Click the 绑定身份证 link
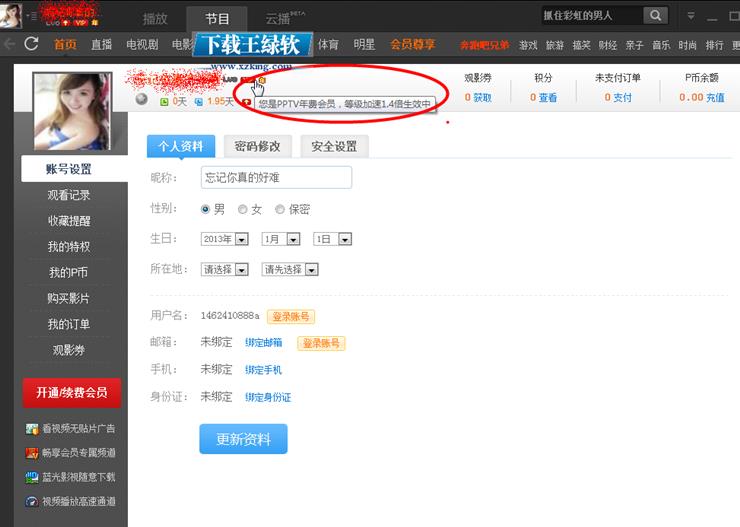The width and height of the screenshot is (740, 527). click(x=268, y=398)
